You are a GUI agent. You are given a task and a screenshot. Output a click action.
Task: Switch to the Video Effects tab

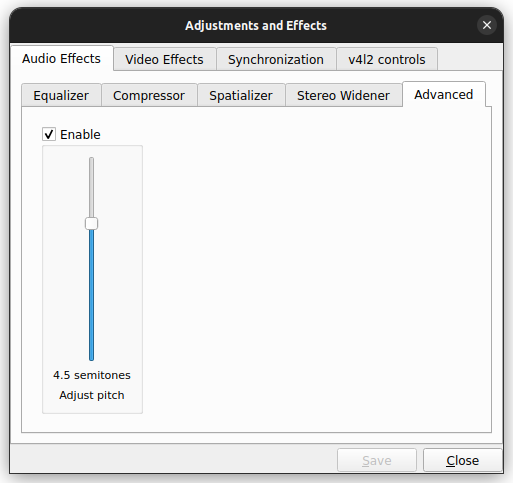164,59
